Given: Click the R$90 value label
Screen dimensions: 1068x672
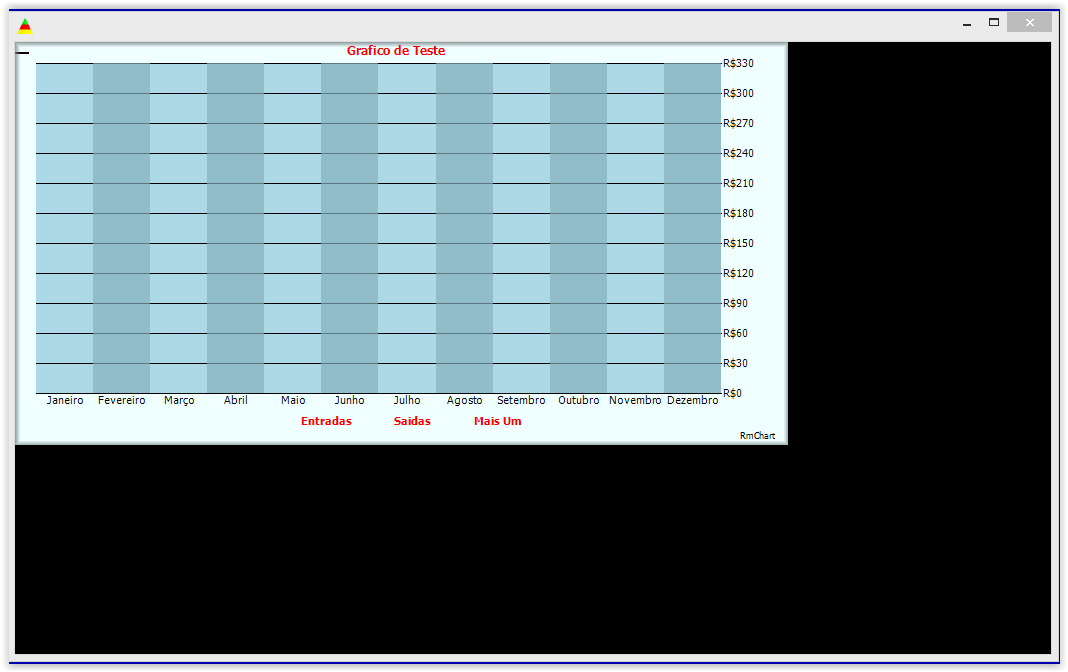Looking at the screenshot, I should tap(736, 303).
